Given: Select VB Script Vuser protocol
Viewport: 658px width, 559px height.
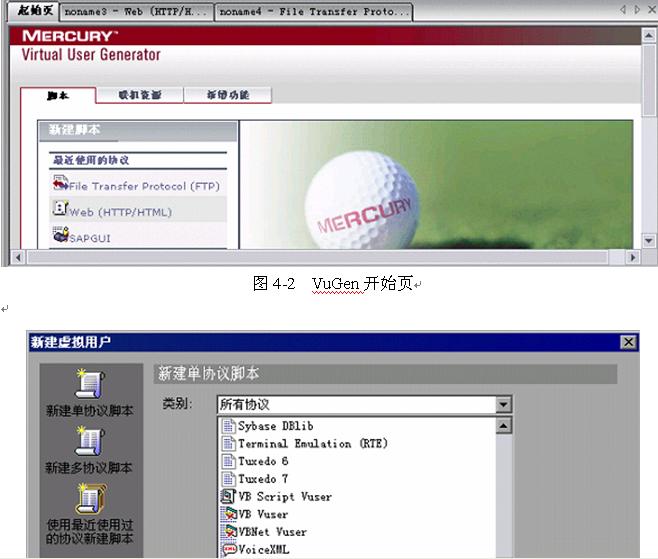Looking at the screenshot, I should [x=285, y=496].
